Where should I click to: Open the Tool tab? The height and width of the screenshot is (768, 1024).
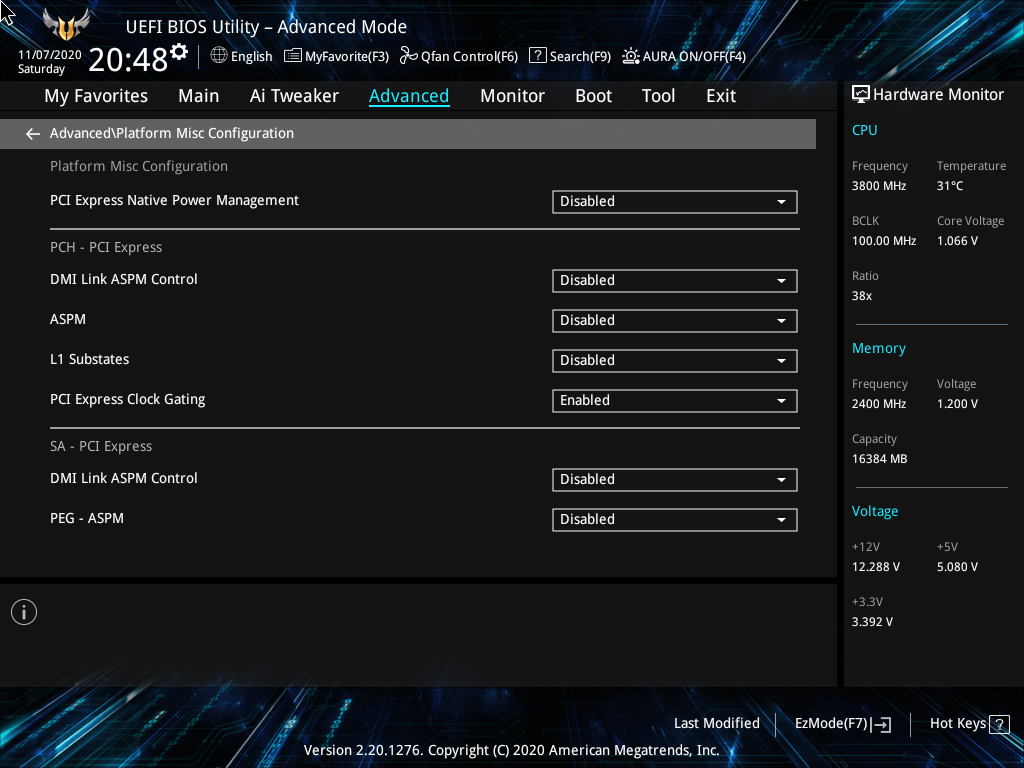coord(658,96)
